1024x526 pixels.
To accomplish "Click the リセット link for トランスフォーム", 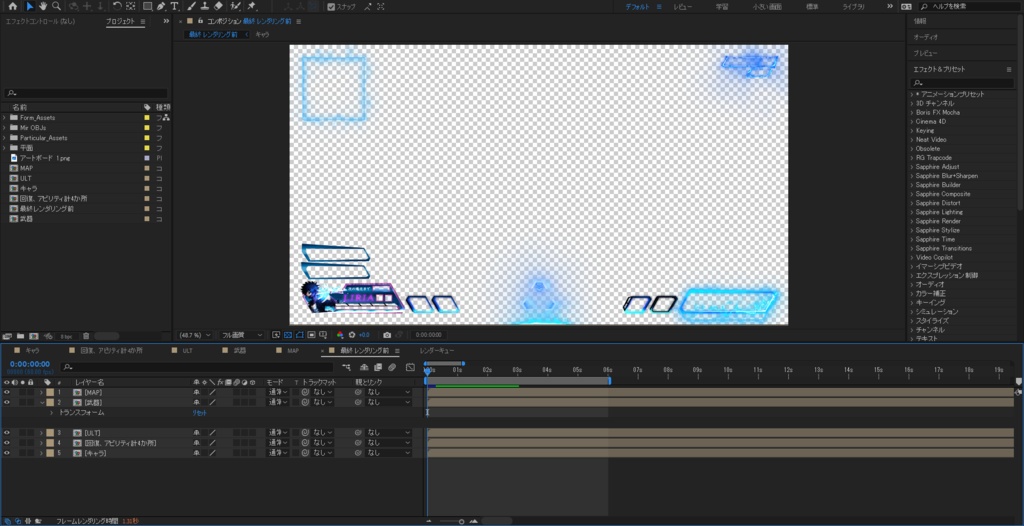I will click(199, 412).
